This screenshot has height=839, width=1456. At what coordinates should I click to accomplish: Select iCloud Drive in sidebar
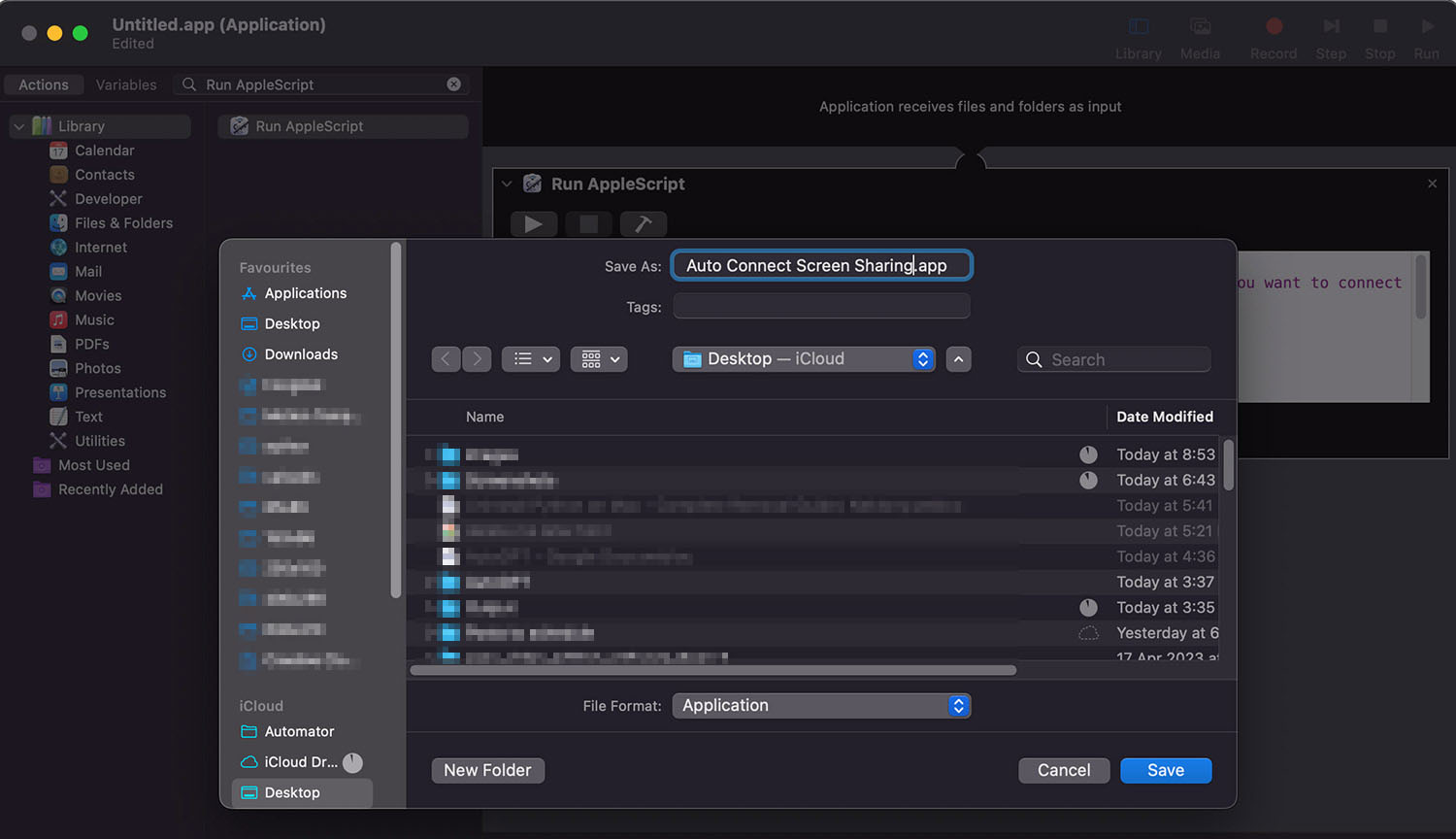tap(302, 762)
